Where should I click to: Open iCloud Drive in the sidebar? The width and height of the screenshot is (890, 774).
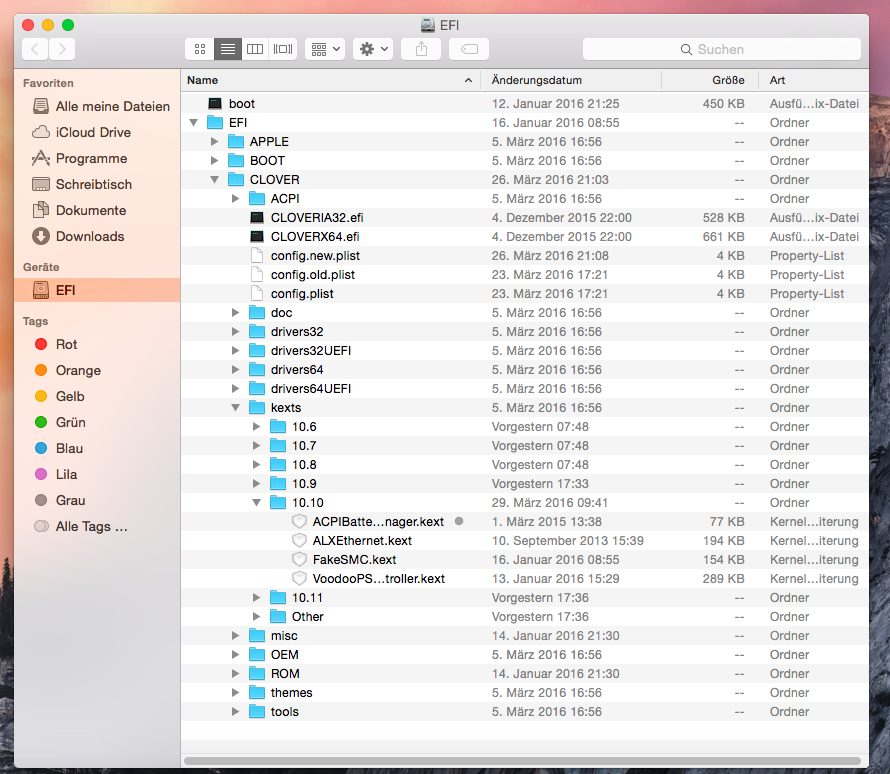(x=81, y=132)
